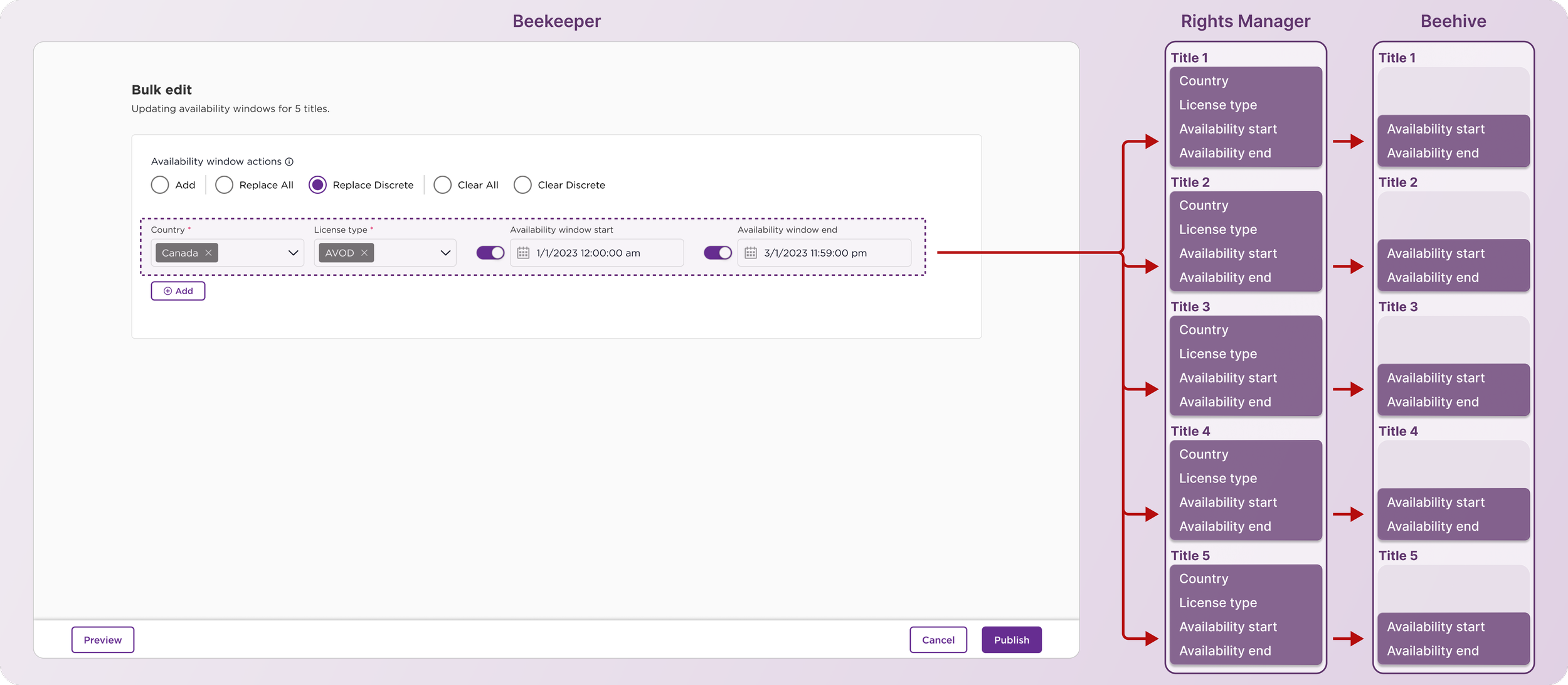Select the Replace All radio option

click(224, 185)
